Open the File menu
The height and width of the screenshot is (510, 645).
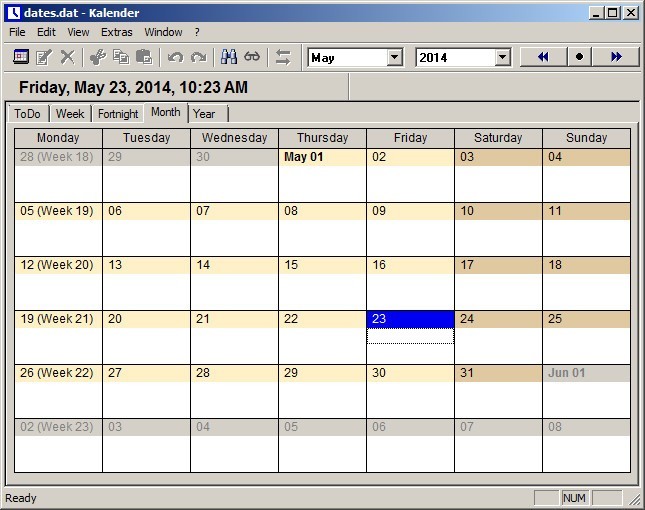[x=17, y=32]
